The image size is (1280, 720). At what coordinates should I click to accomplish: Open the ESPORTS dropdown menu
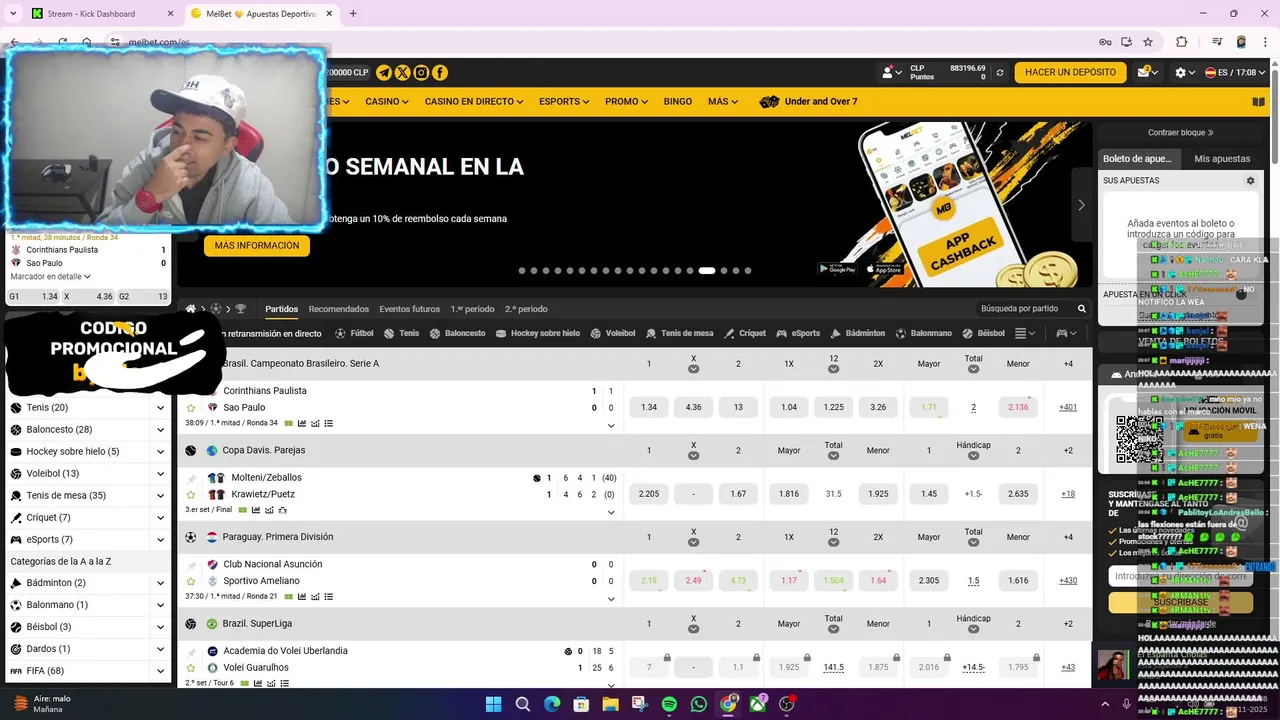(x=563, y=101)
